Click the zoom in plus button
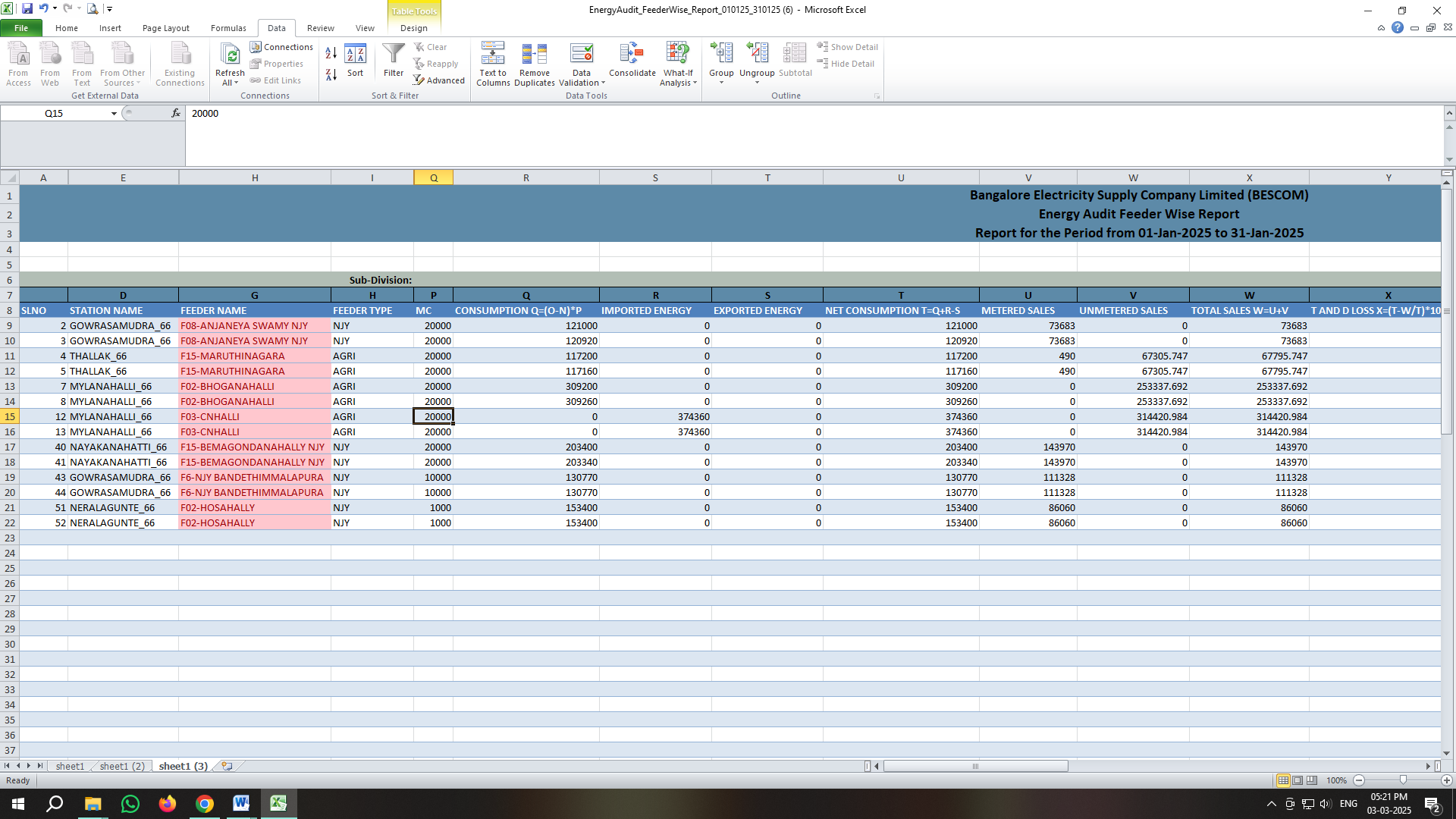This screenshot has height=819, width=1456. tap(1446, 780)
